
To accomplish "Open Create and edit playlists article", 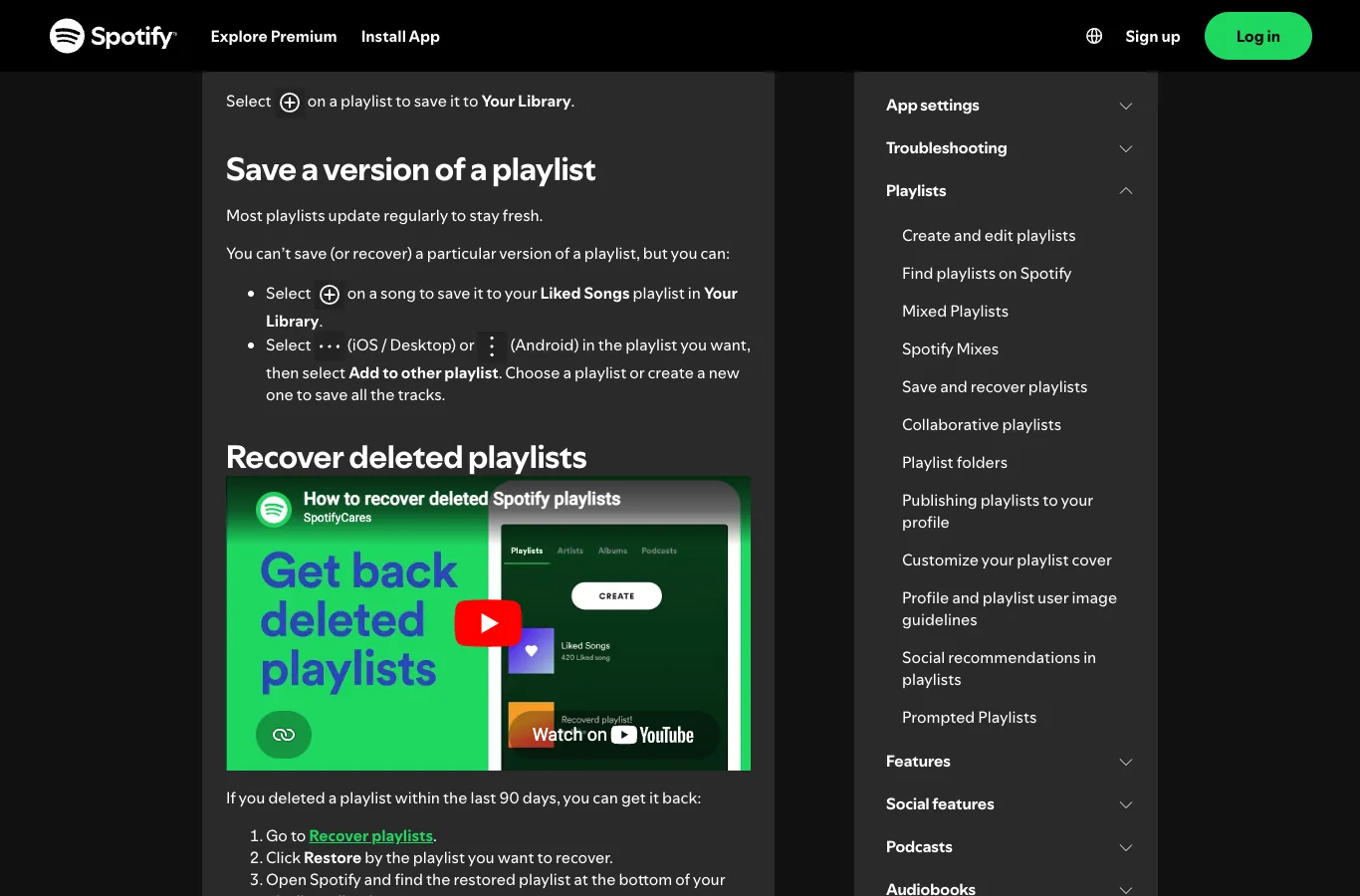I will click(x=989, y=236).
